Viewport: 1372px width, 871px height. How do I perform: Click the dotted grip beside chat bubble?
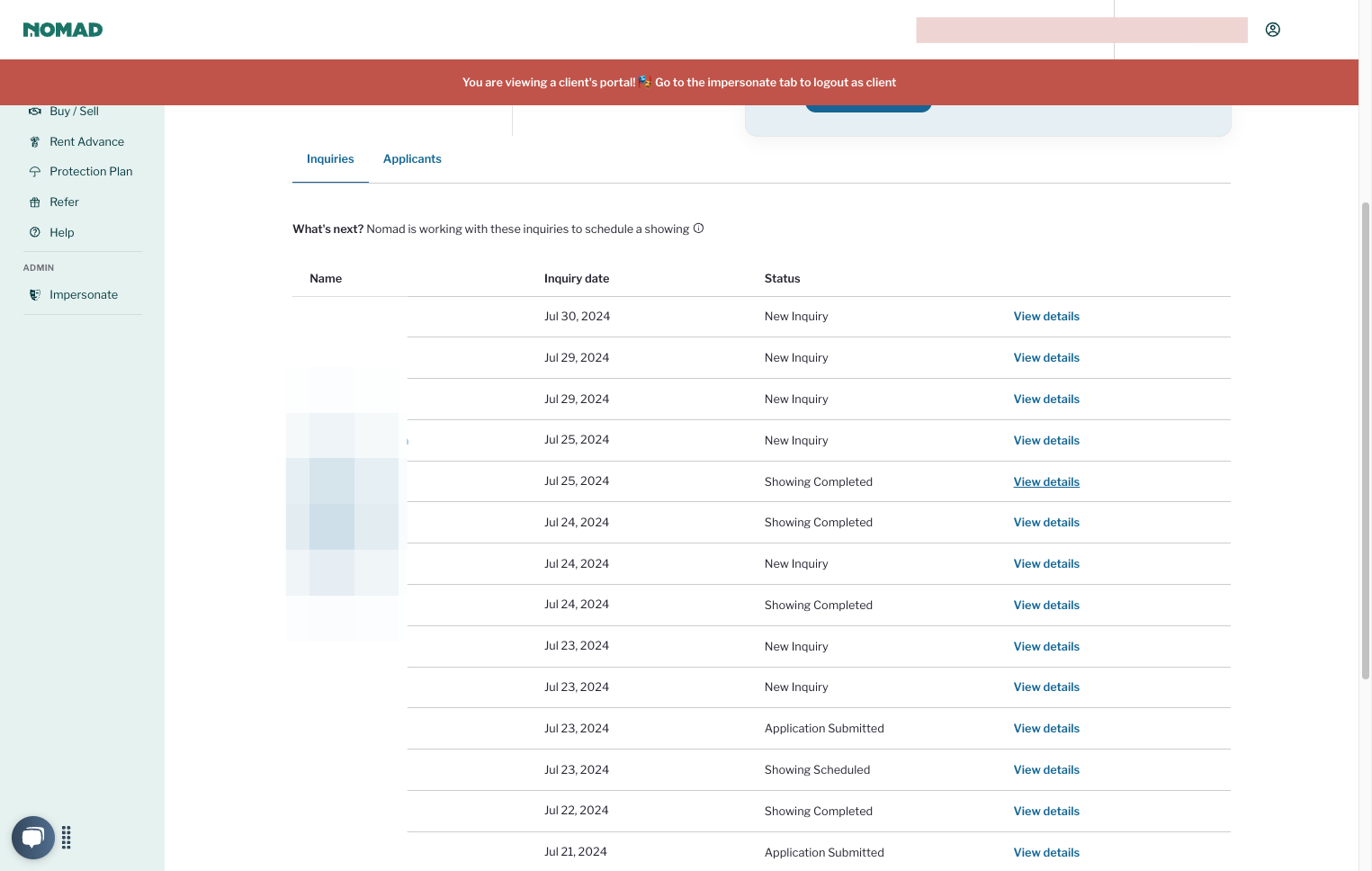click(67, 838)
